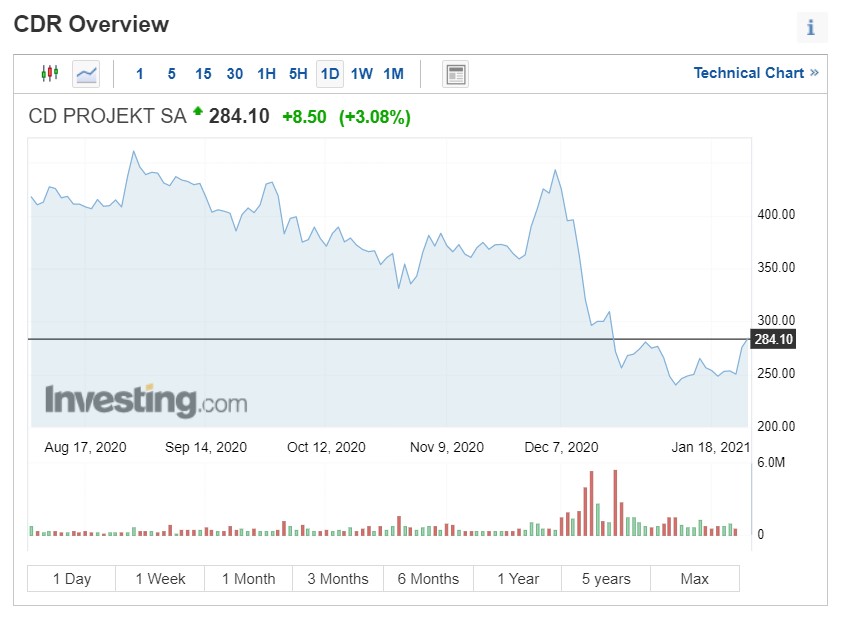Click the 300.00 price axis label
This screenshot has width=842, height=628.
click(776, 320)
